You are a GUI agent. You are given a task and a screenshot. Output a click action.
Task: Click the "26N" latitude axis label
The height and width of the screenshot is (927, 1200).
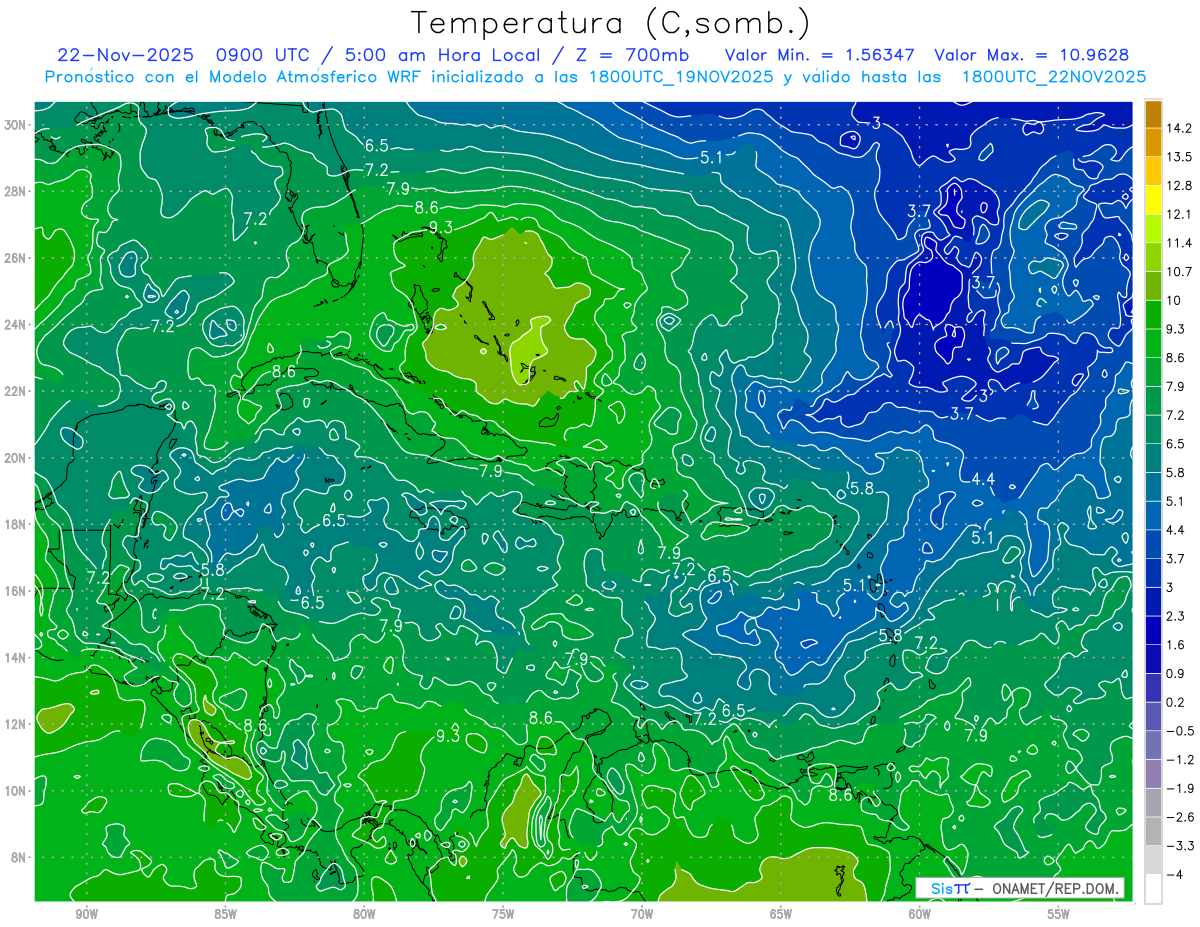click(17, 258)
